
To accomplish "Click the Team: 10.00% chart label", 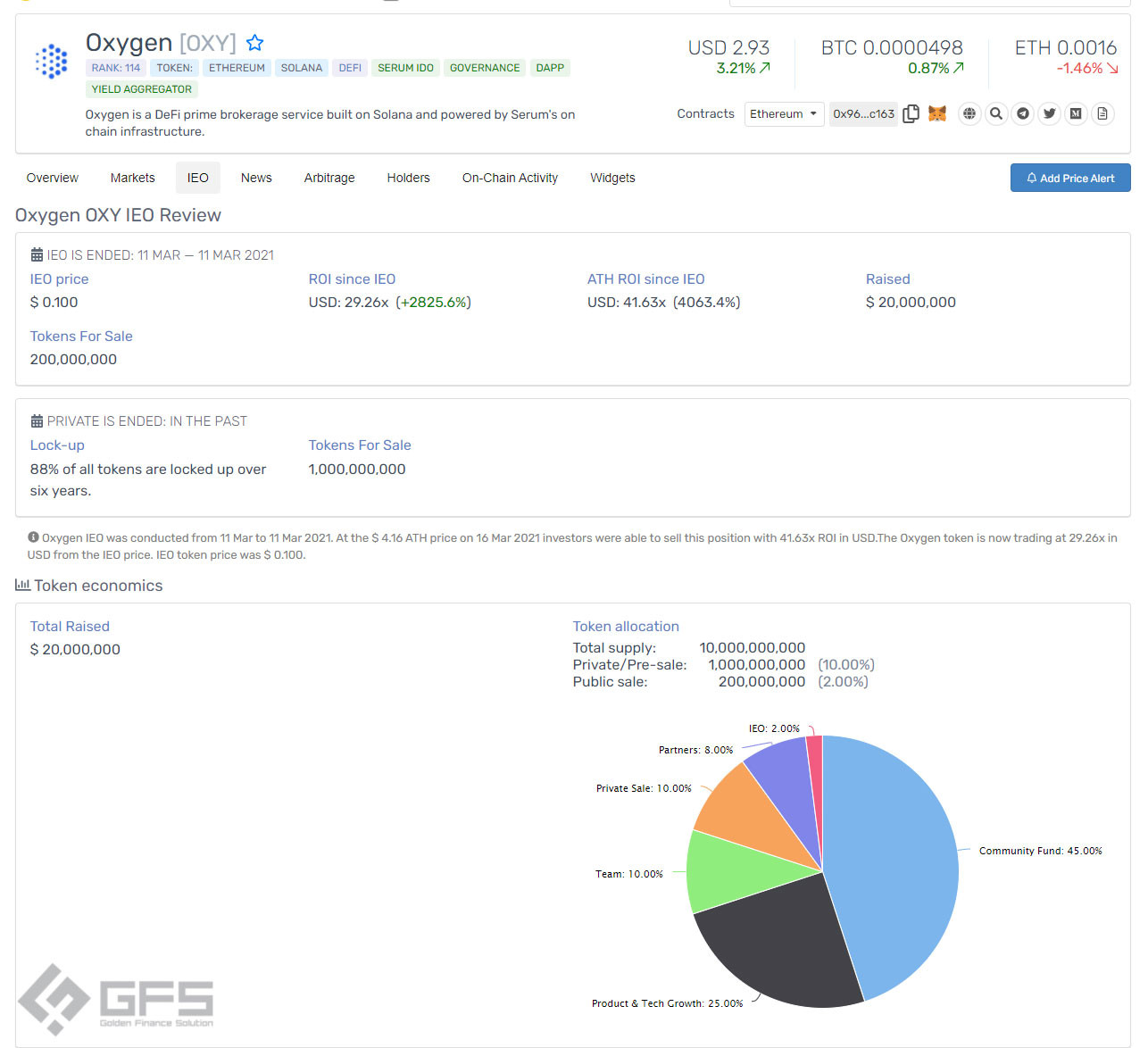I will tap(629, 874).
